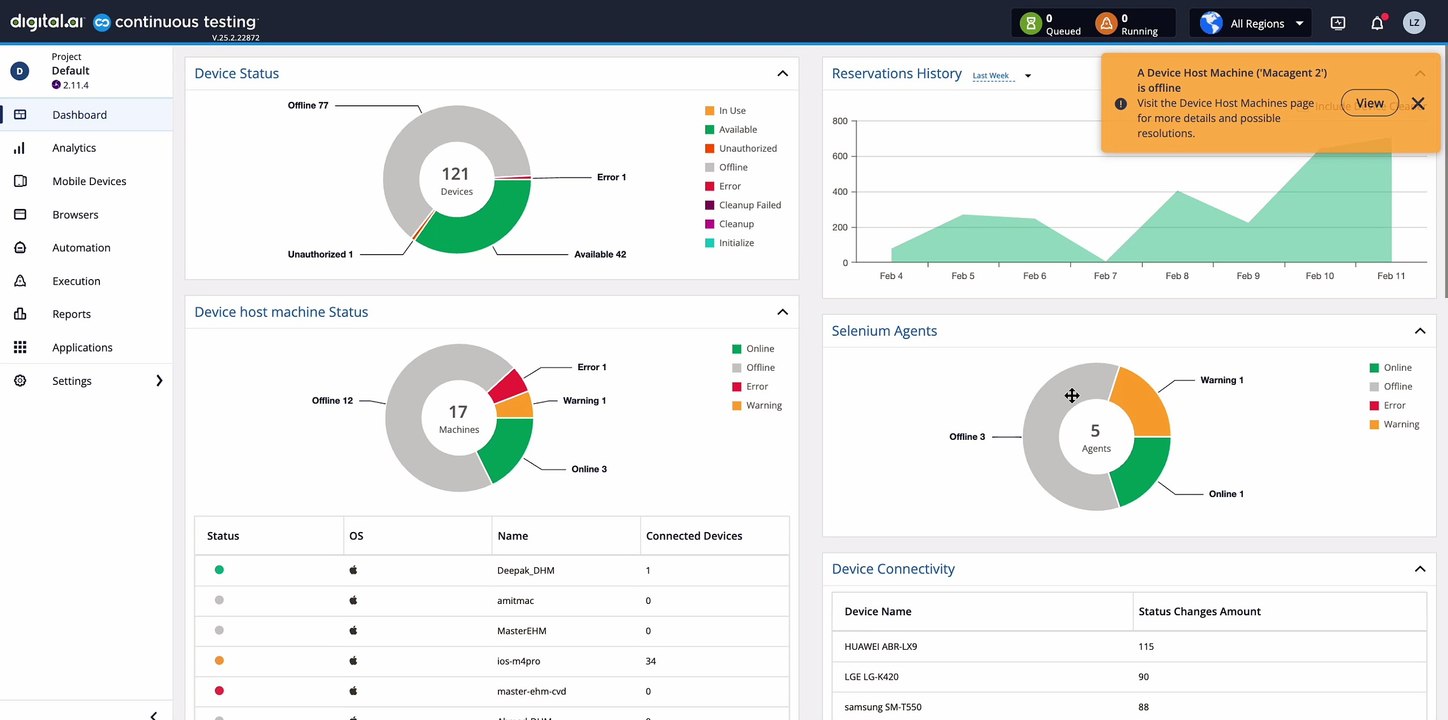Click the page vertical scrollbar
Screen dimensions: 1448x720
[x=1445, y=170]
